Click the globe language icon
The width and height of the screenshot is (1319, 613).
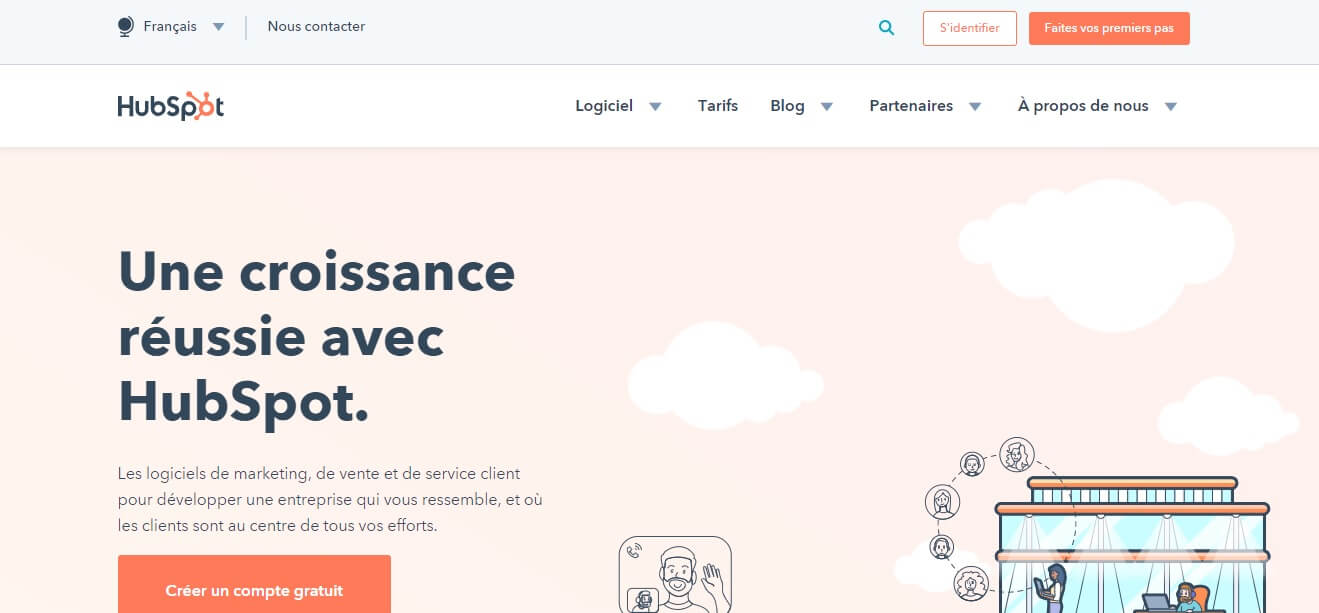(126, 27)
